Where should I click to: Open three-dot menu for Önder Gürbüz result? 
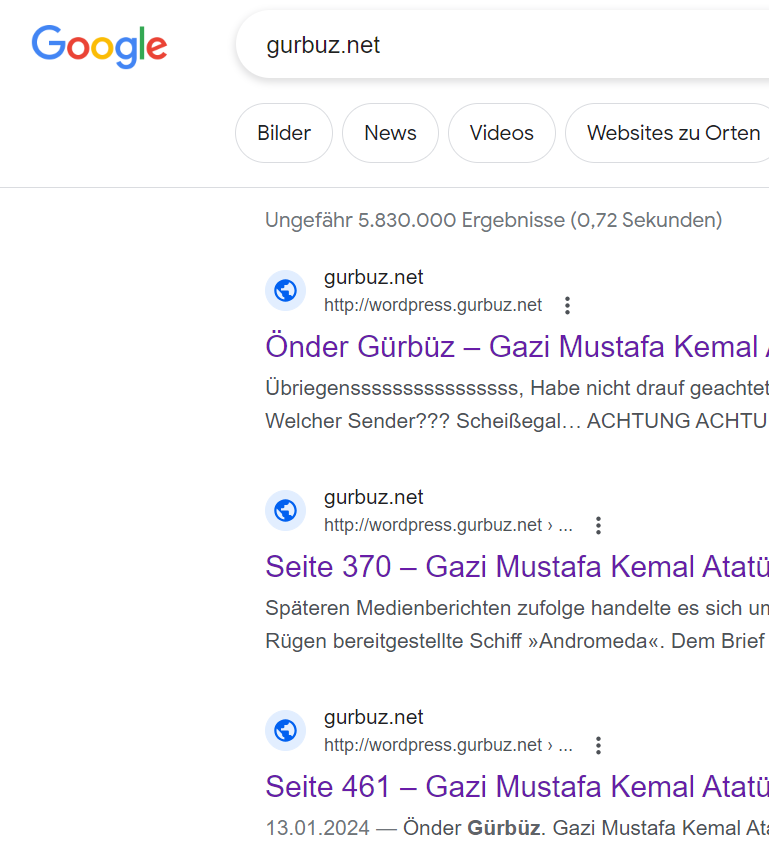[x=567, y=305]
